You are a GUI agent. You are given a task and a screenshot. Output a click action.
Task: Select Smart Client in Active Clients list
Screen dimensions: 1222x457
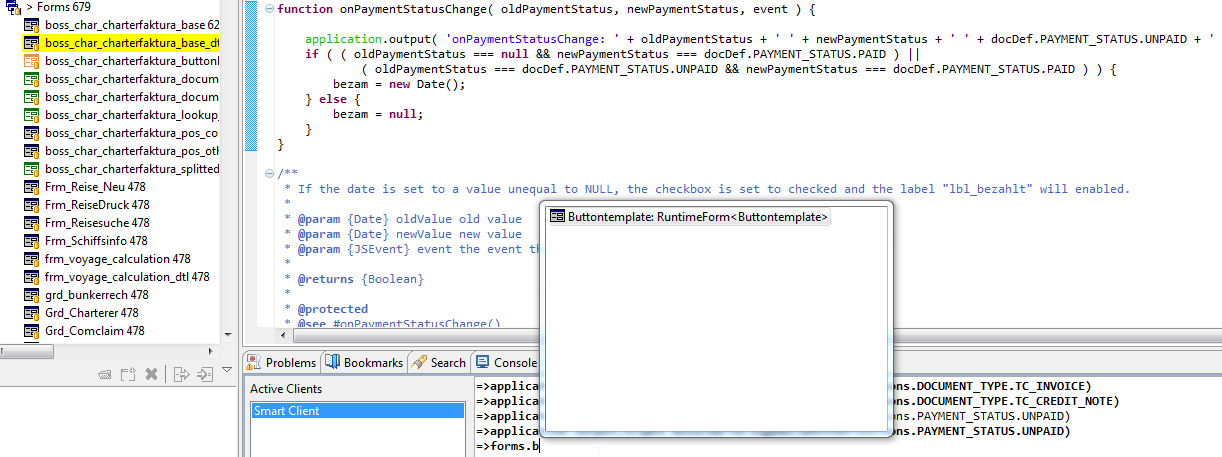357,411
